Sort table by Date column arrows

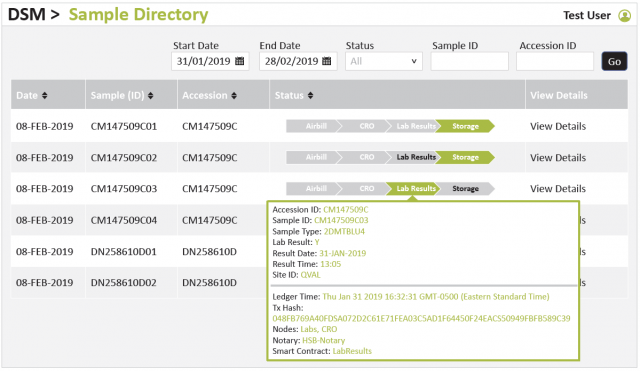coord(44,96)
